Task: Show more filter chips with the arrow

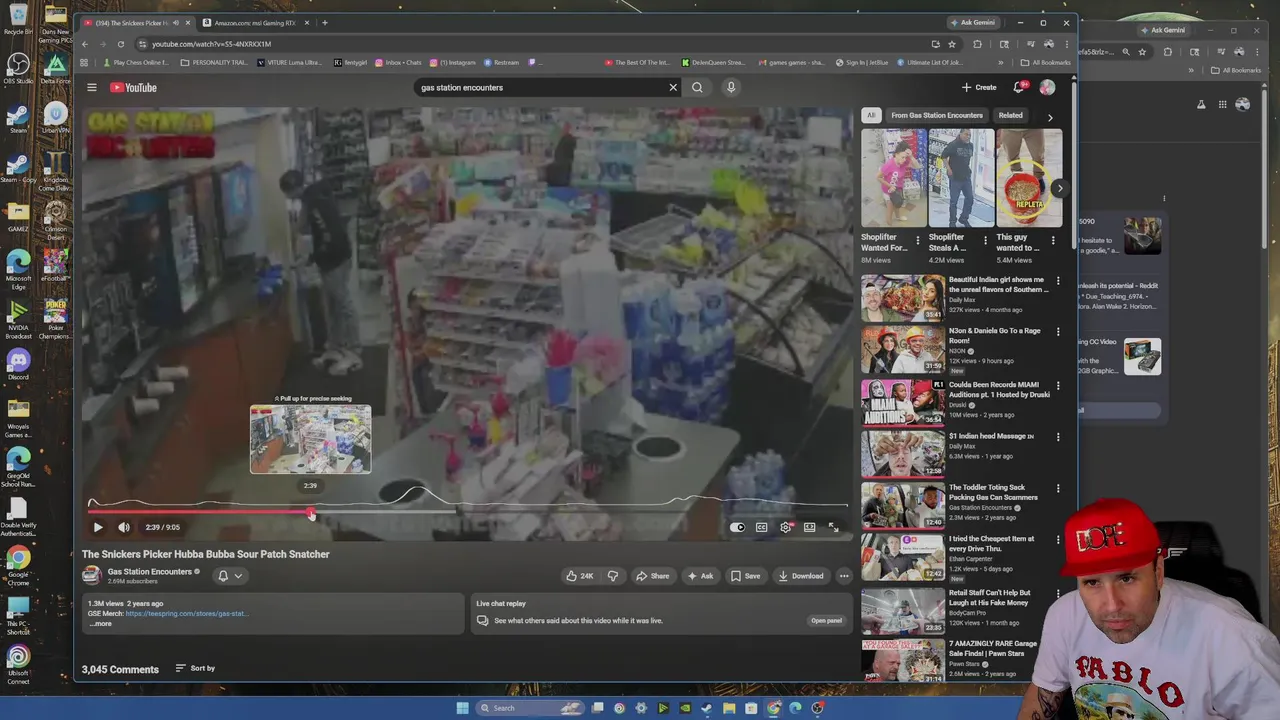Action: (x=1049, y=117)
